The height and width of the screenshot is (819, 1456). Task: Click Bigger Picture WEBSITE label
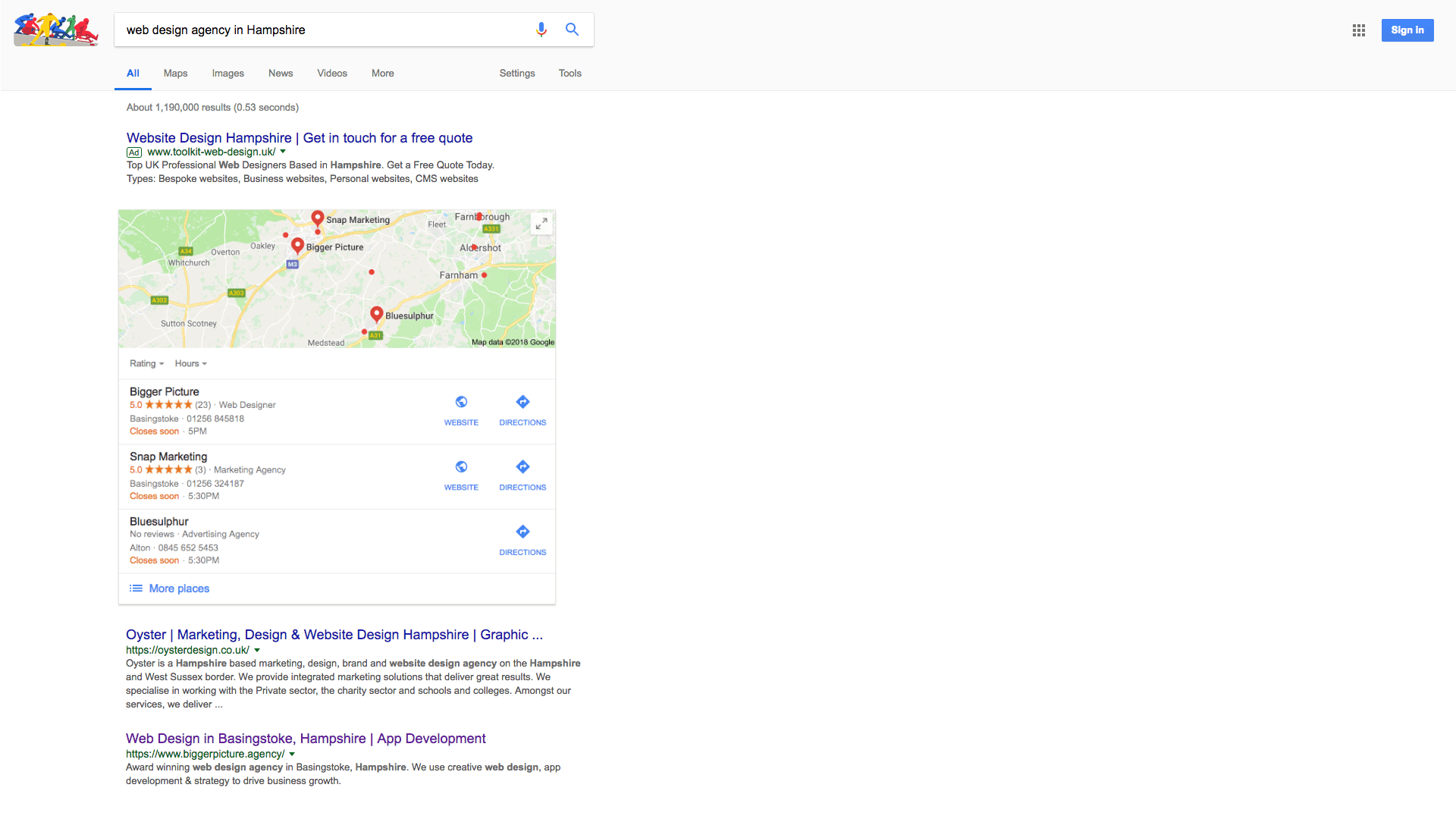461,422
